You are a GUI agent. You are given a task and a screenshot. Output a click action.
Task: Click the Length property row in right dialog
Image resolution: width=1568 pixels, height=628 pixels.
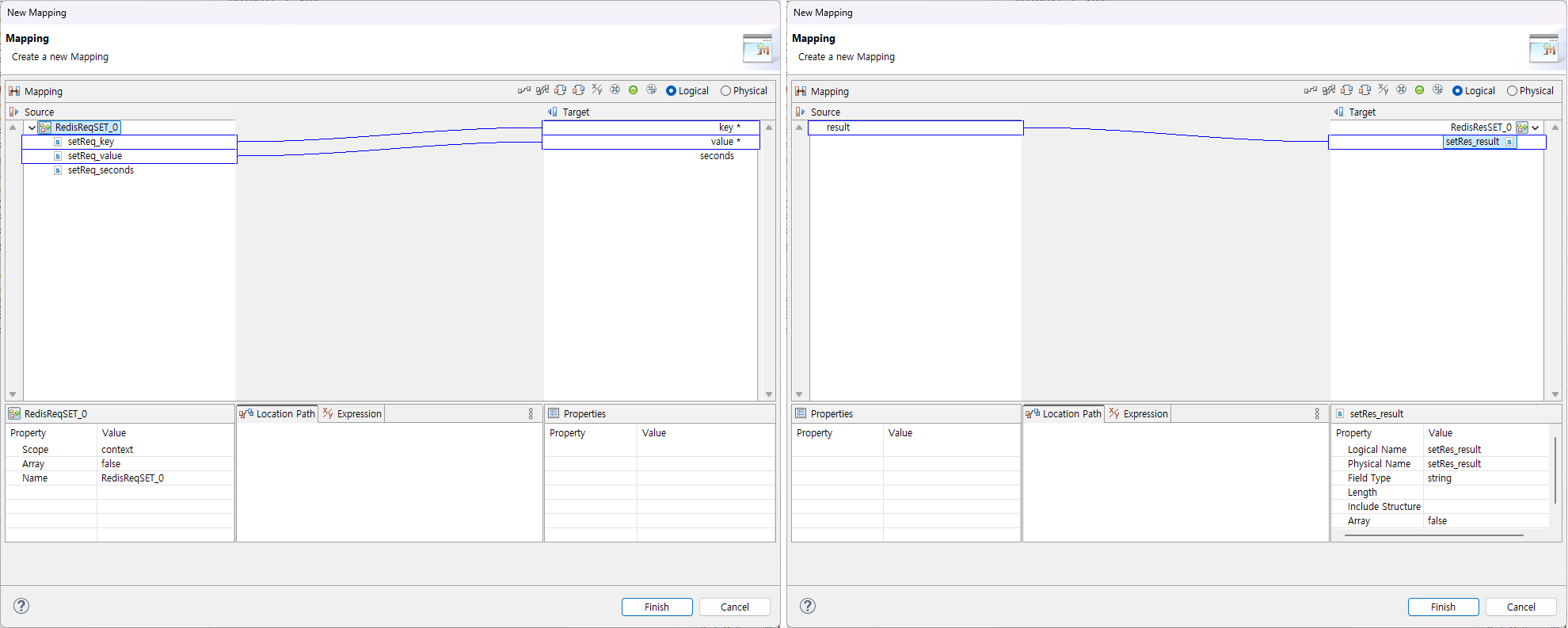coord(1441,493)
